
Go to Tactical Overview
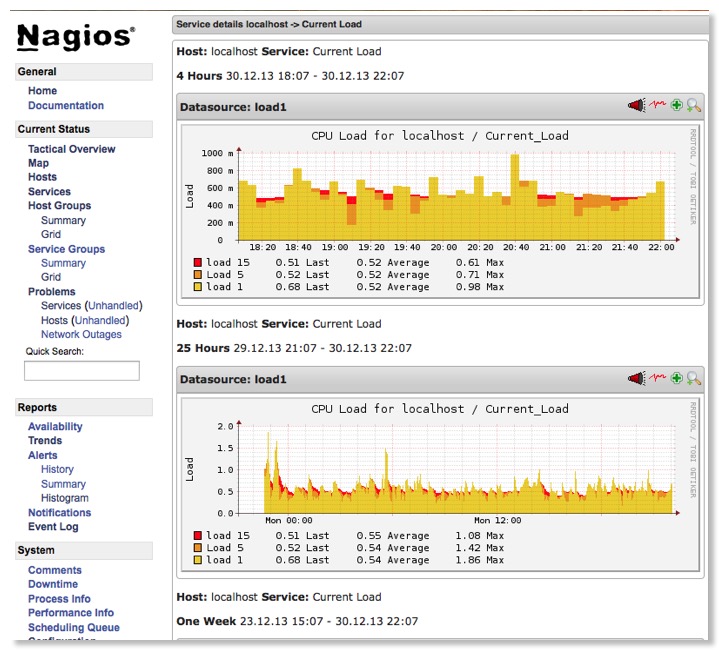click(72, 149)
